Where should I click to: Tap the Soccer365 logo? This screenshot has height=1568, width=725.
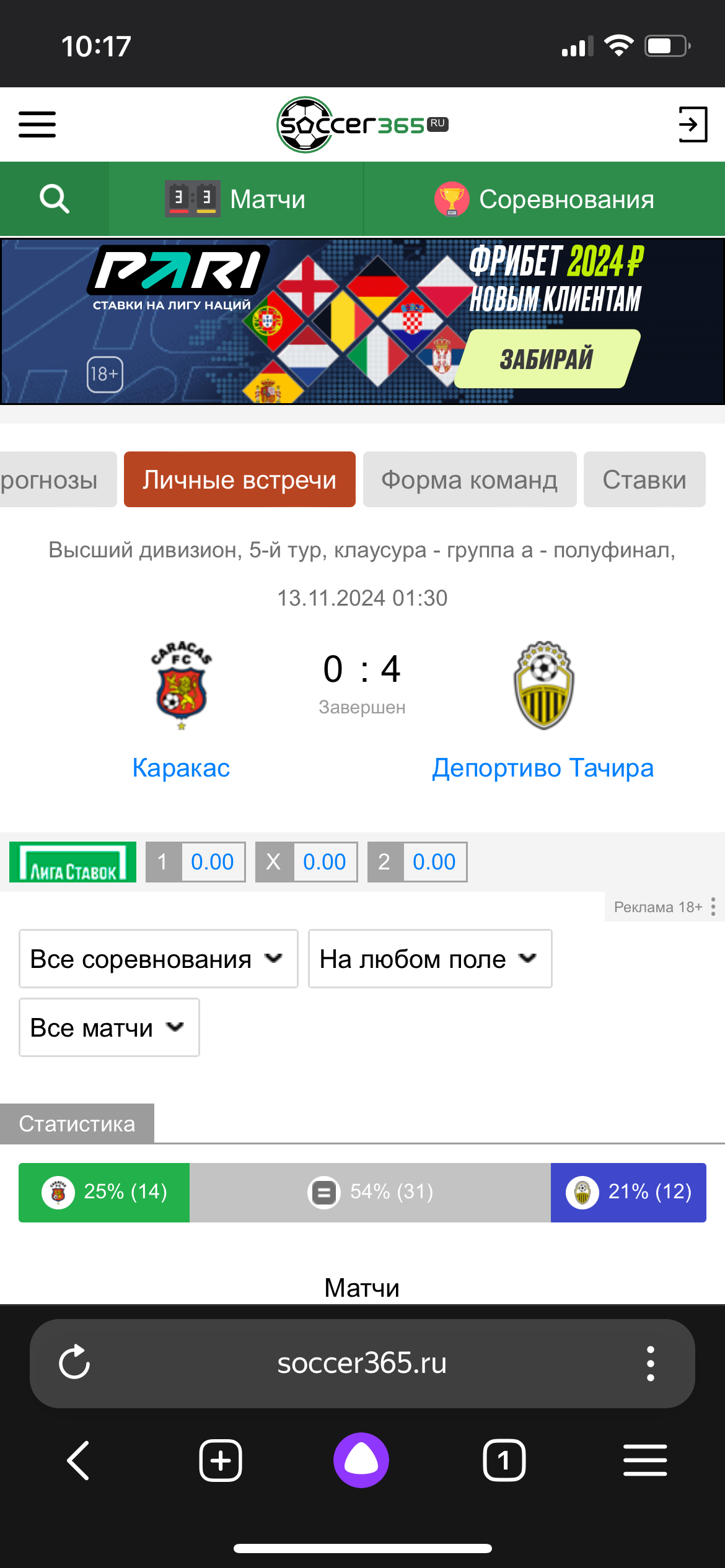(362, 124)
